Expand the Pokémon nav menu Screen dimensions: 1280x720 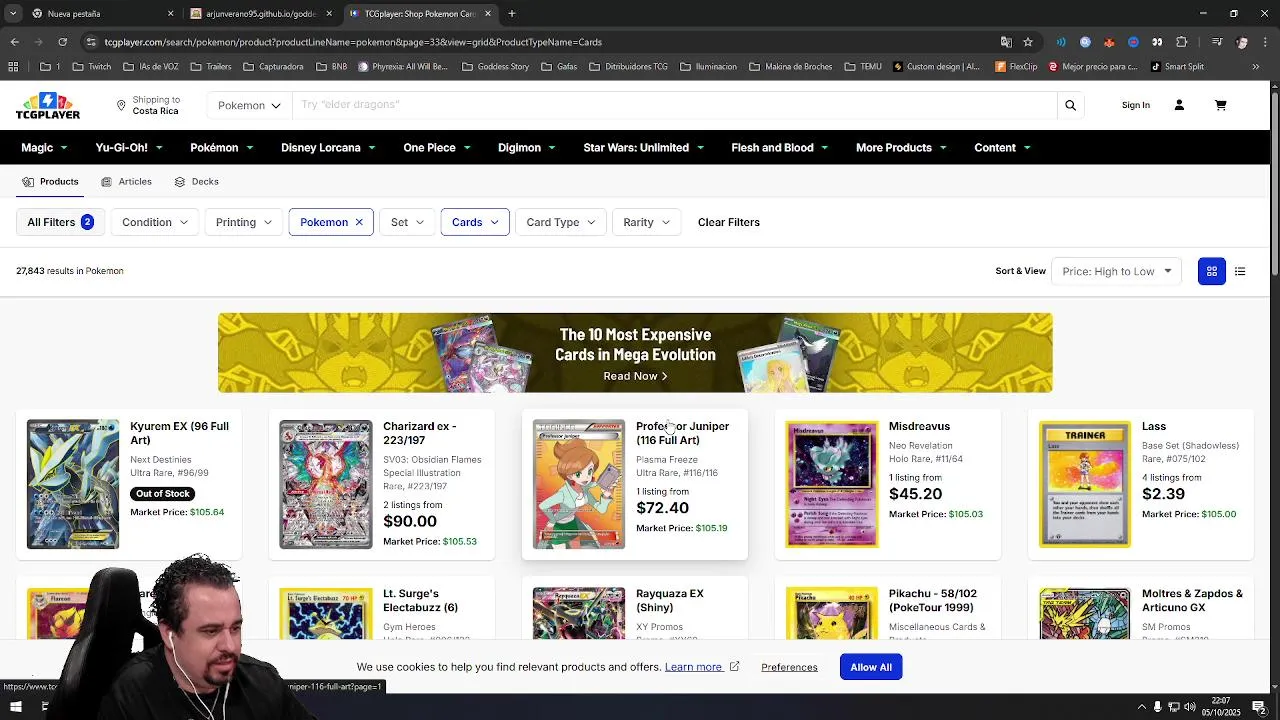coord(222,147)
